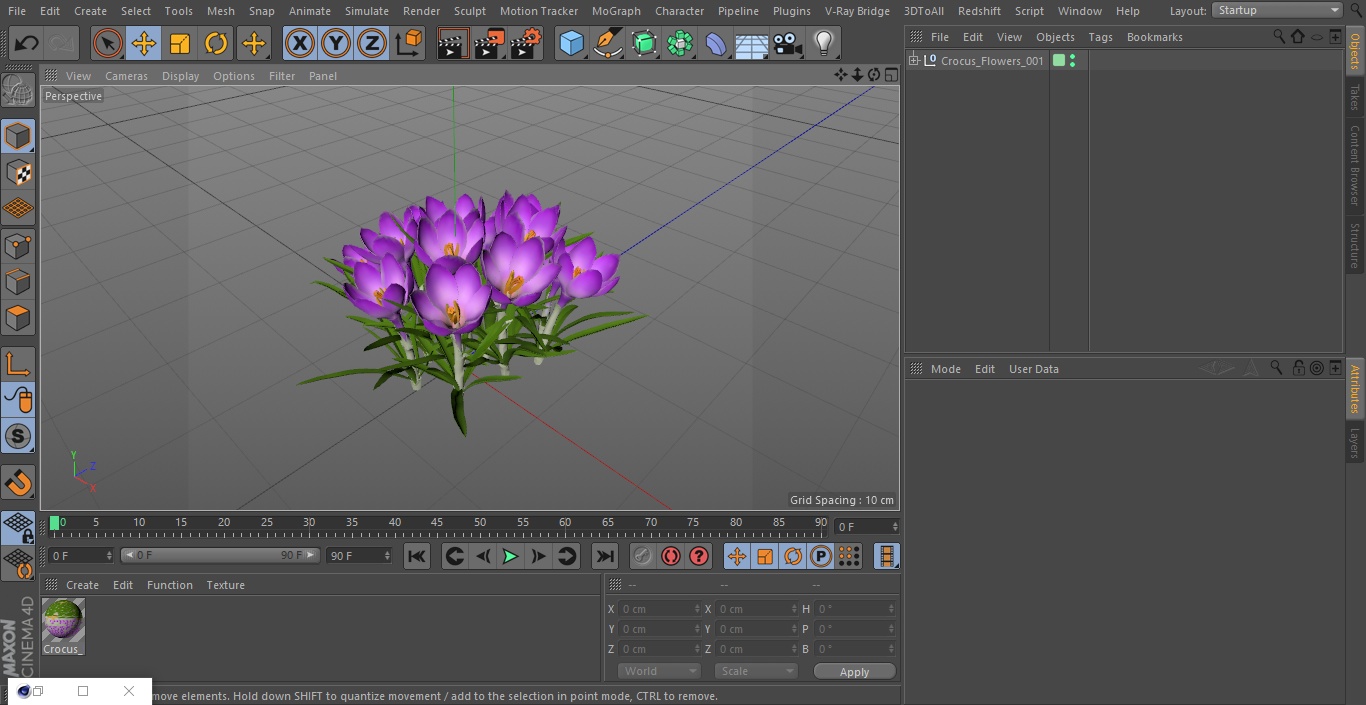Add a Light object
Viewport: 1366px width, 705px height.
coord(823,43)
